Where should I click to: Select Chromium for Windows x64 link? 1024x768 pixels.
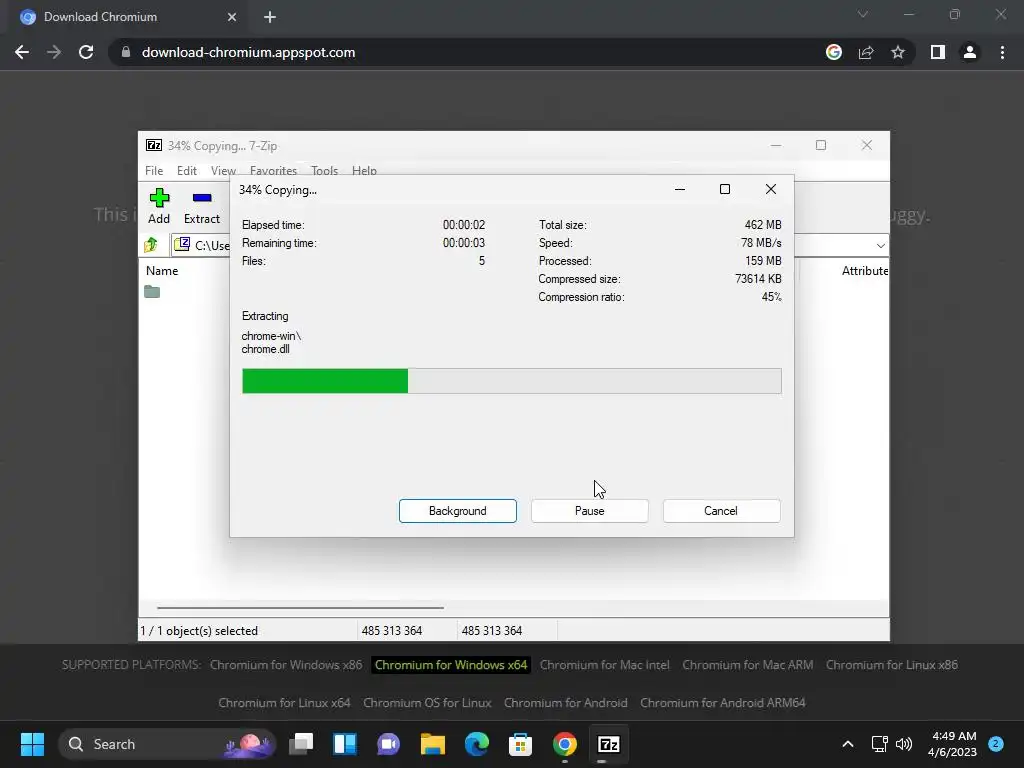(451, 665)
